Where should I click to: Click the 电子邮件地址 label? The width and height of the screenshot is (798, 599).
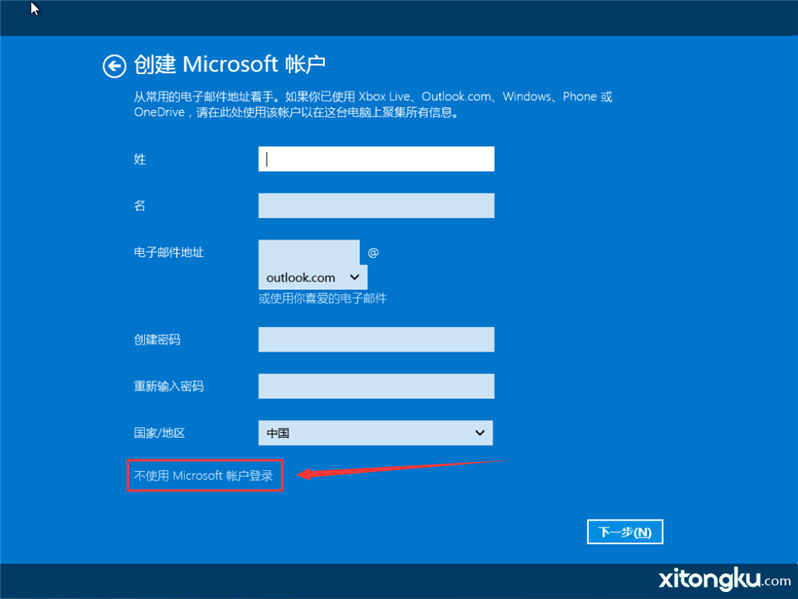169,252
